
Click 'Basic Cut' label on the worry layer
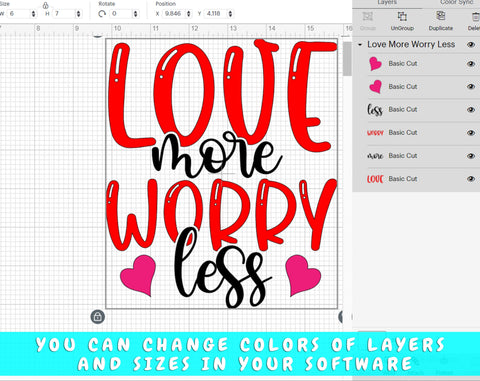pos(403,133)
